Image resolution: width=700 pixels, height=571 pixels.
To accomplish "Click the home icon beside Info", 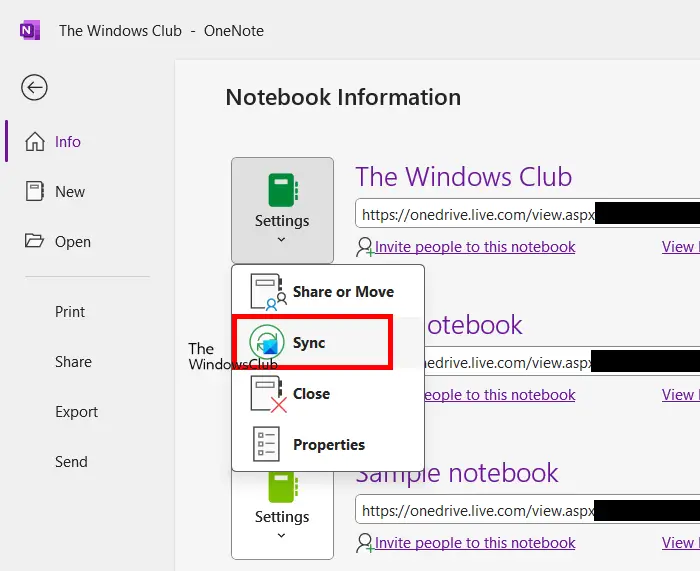I will point(35,142).
